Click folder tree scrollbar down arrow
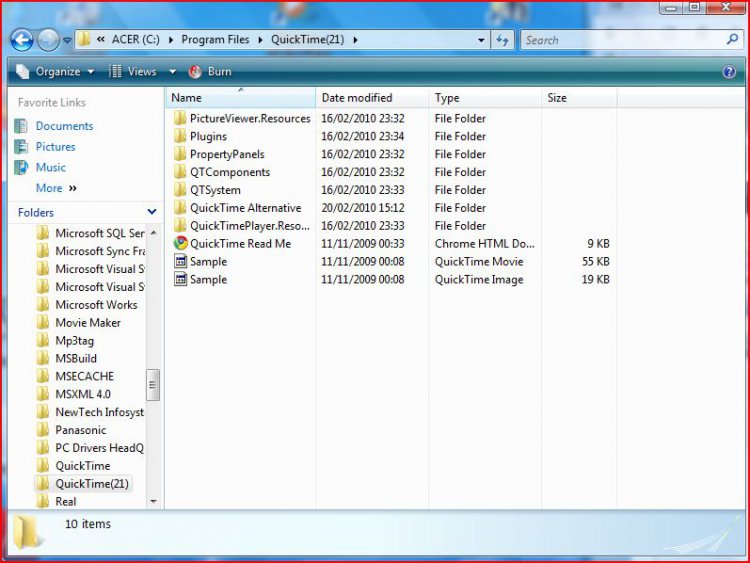This screenshot has height=563, width=750. click(153, 501)
